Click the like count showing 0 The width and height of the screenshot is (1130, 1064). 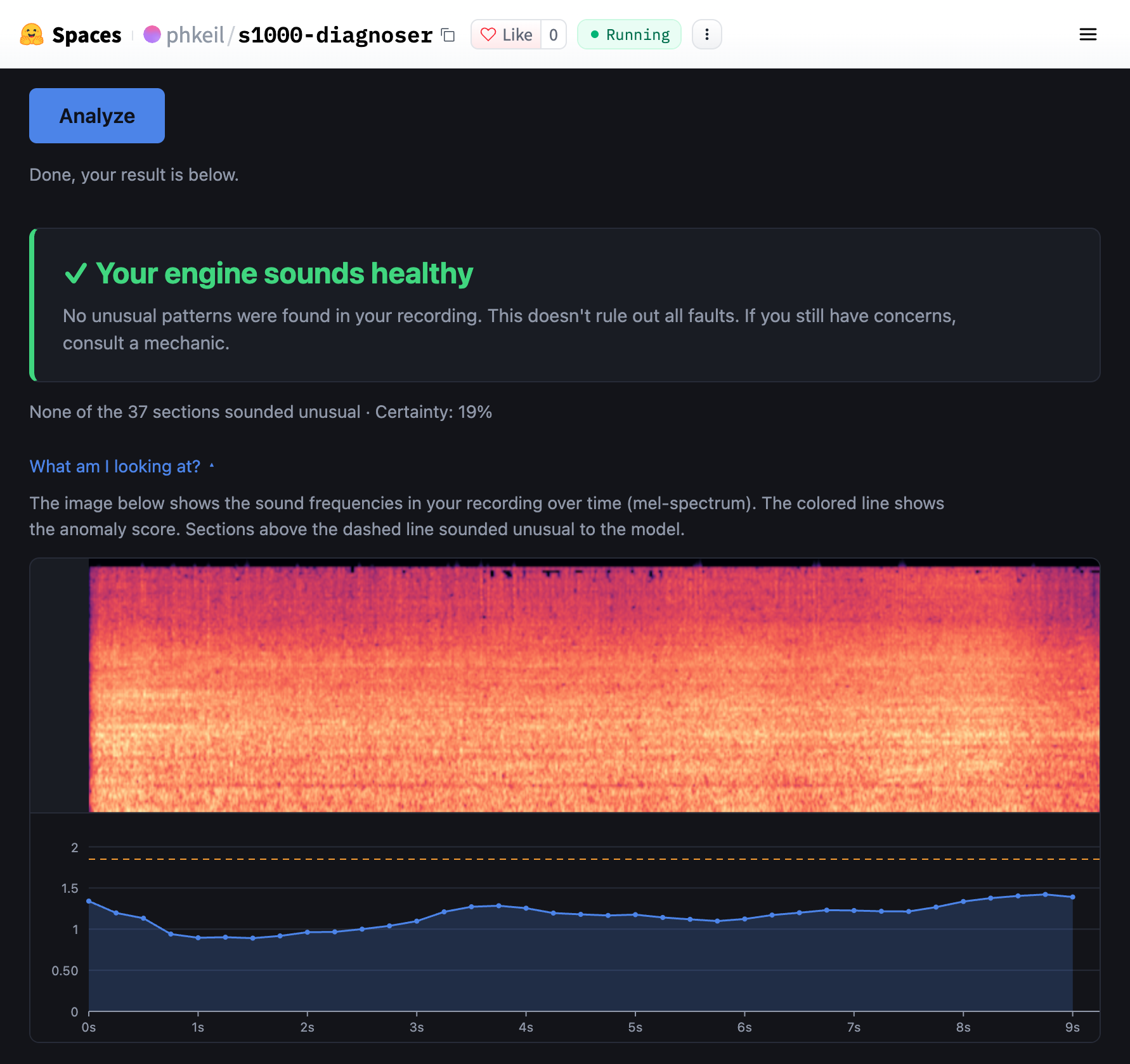coord(554,34)
